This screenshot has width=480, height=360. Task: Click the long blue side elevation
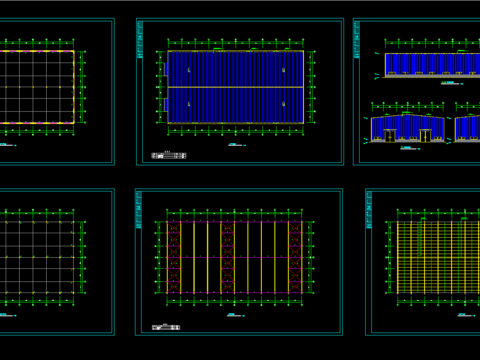432,65
